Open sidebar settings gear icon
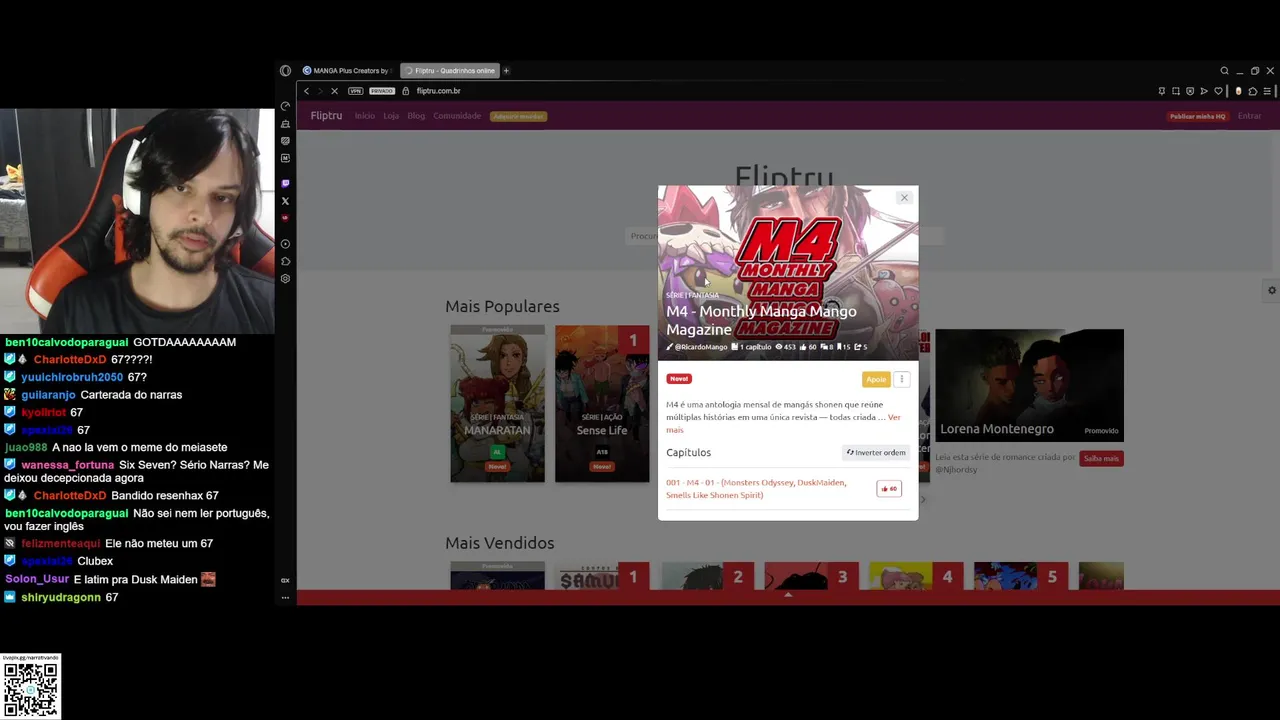The height and width of the screenshot is (720, 1280). [x=285, y=279]
